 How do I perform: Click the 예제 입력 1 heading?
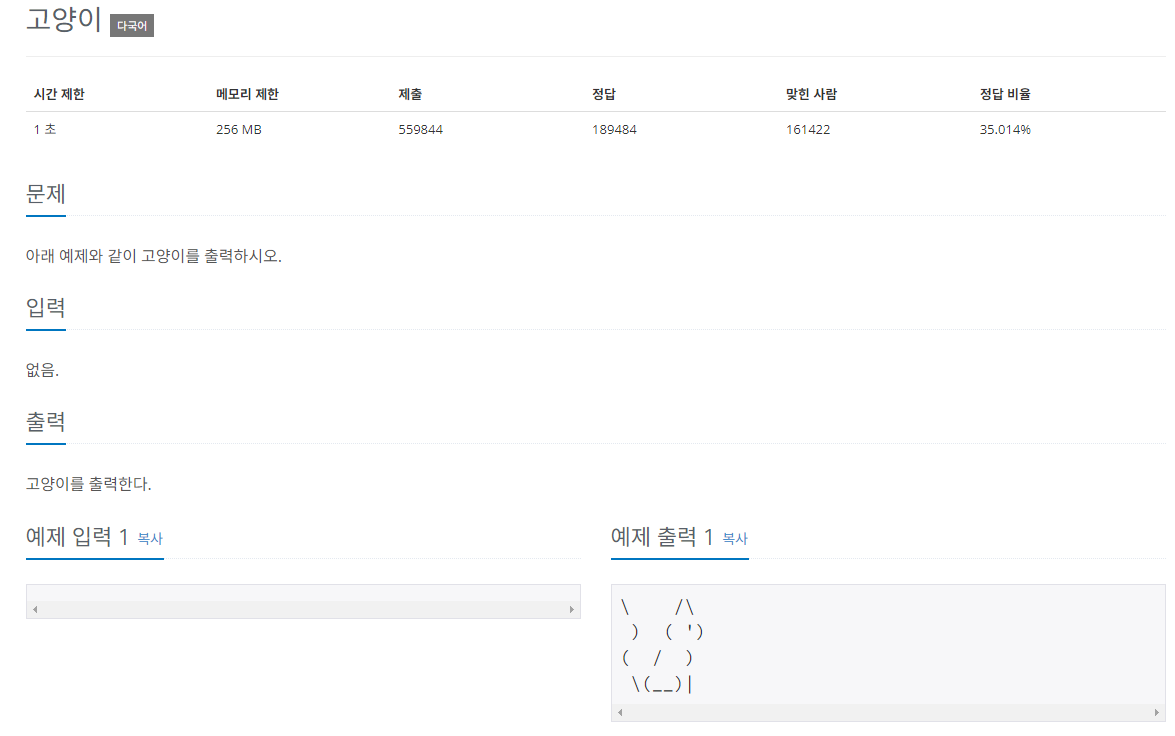77,537
